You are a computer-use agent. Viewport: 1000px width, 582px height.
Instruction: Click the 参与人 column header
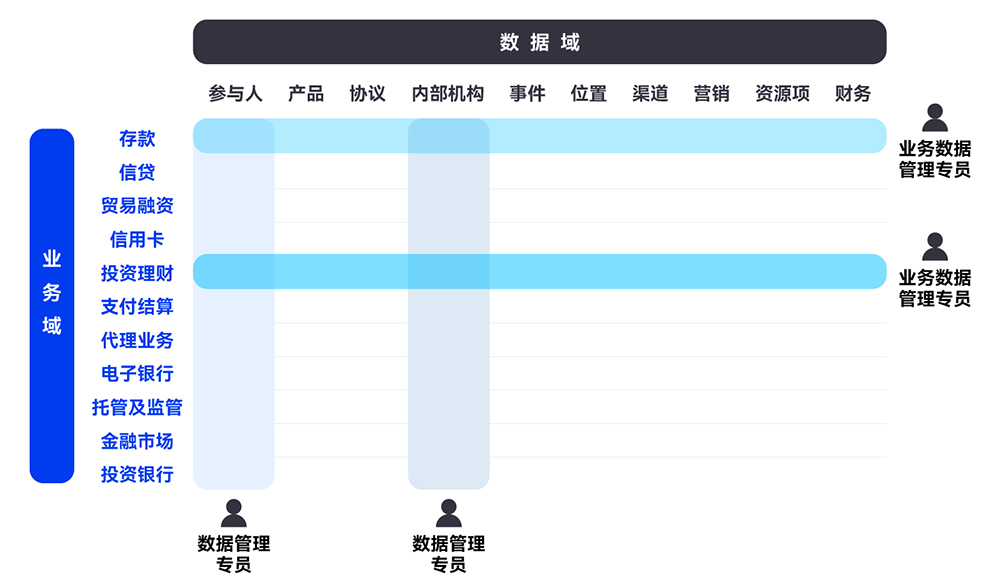point(235,94)
